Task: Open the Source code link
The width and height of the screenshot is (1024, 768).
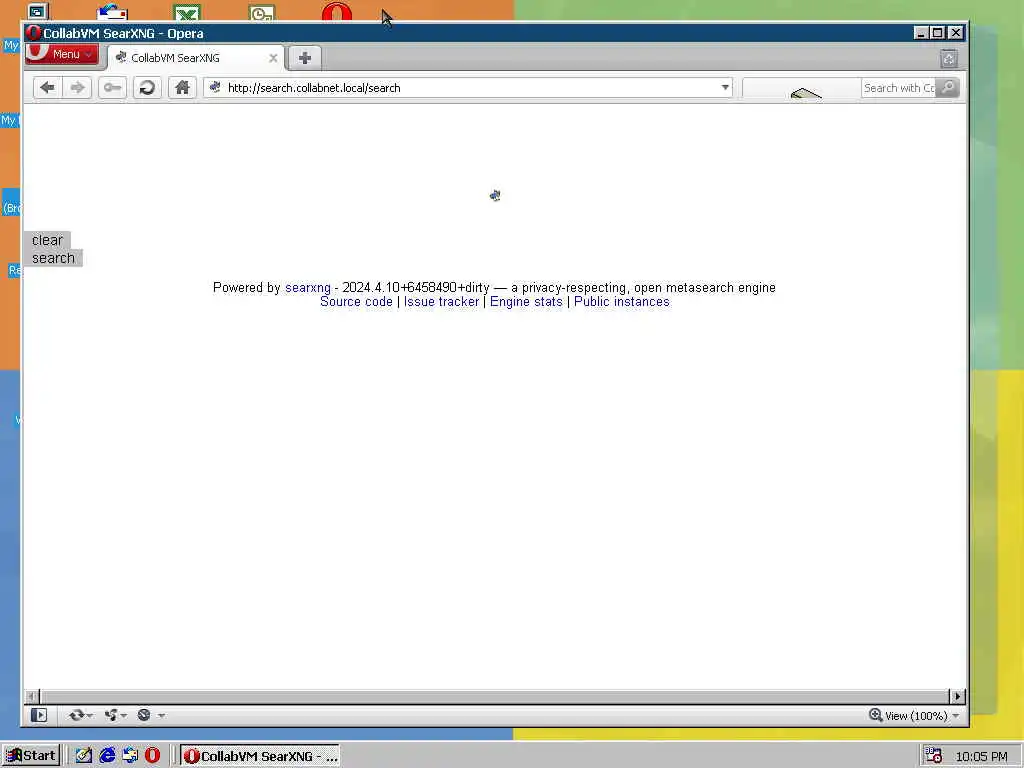Action: (x=356, y=302)
